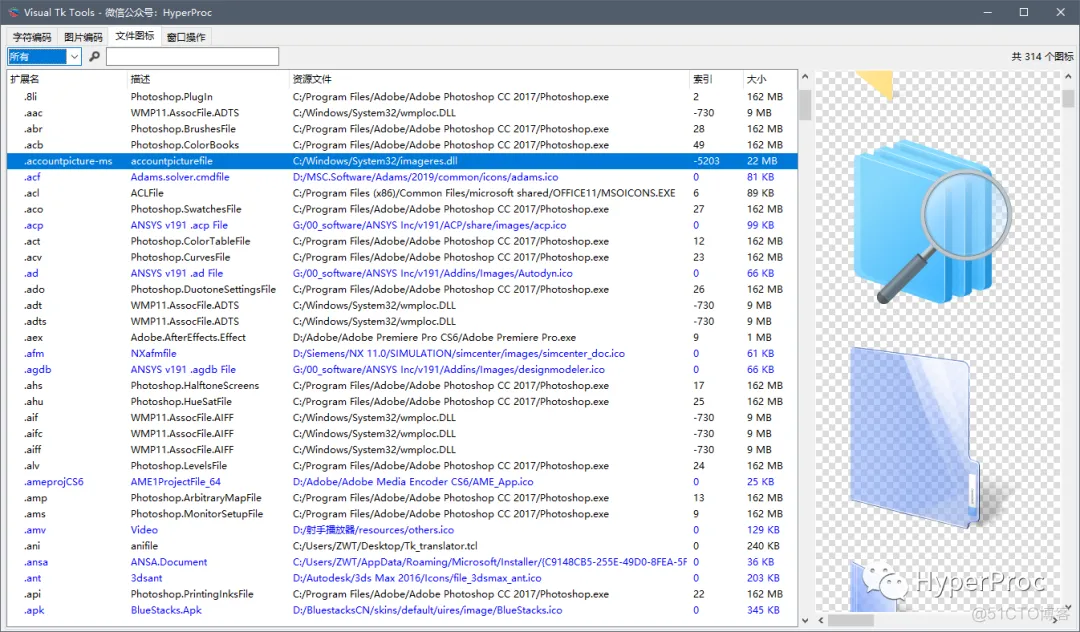
Task: Click the Visual Tk Tools app icon
Action: pos(13,12)
